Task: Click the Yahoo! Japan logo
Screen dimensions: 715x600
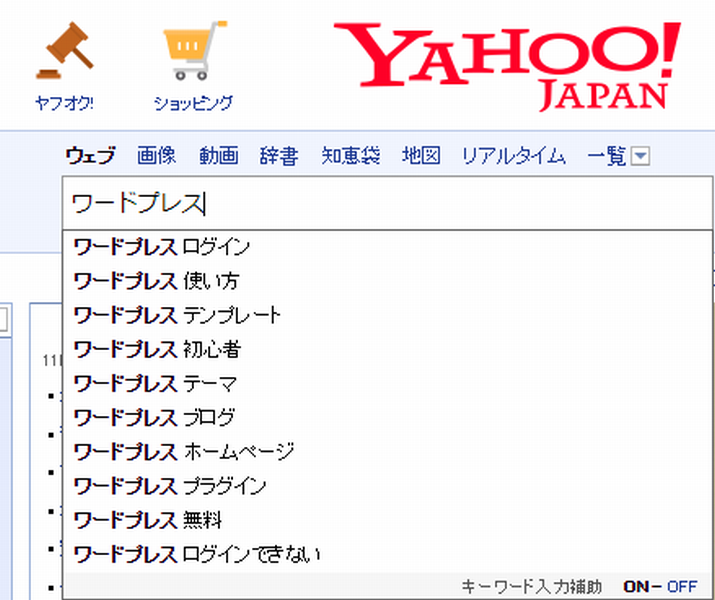Action: pos(507,66)
